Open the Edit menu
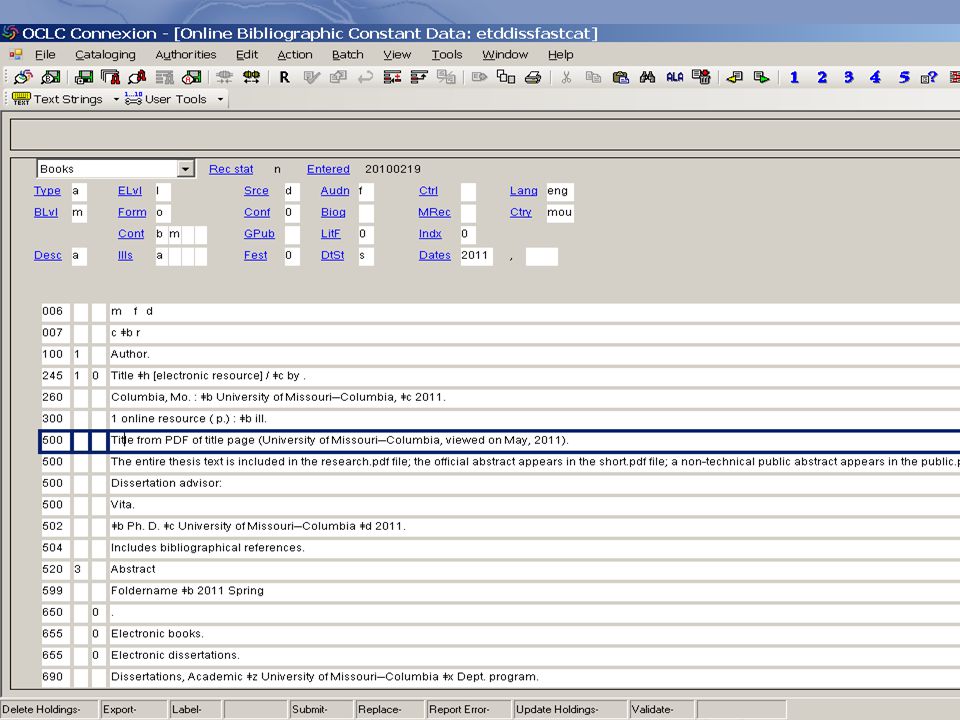 [247, 54]
